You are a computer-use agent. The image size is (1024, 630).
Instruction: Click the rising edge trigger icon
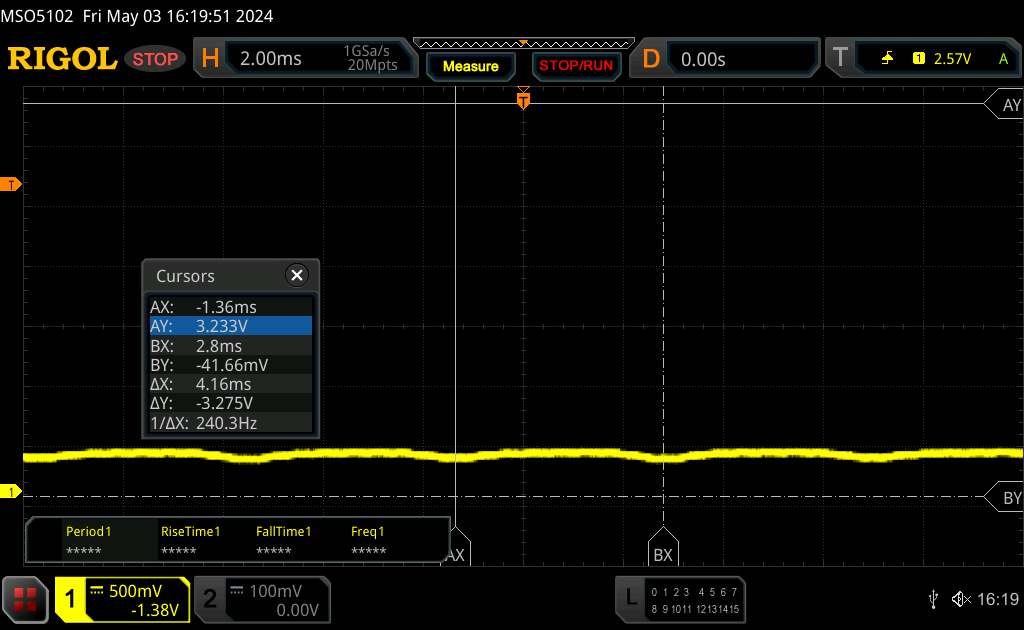pos(887,59)
